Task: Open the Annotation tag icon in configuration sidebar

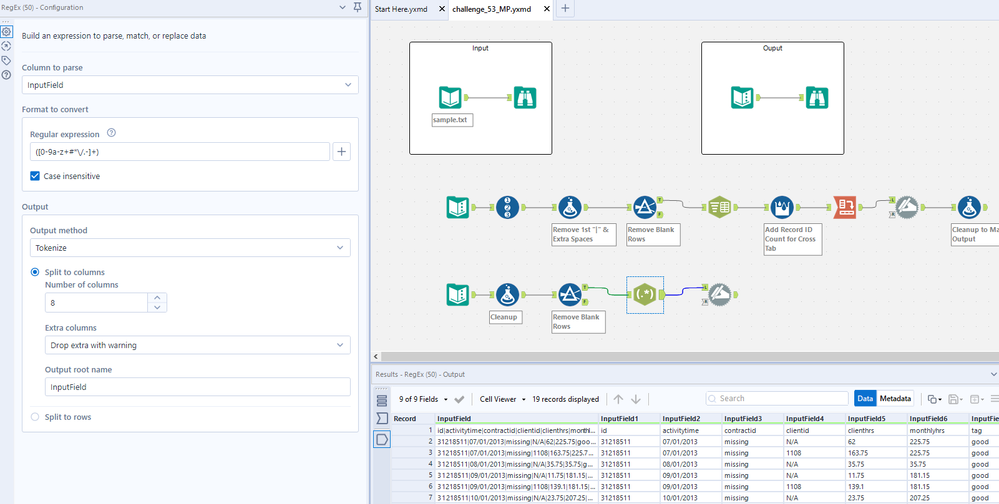Action: click(7, 60)
